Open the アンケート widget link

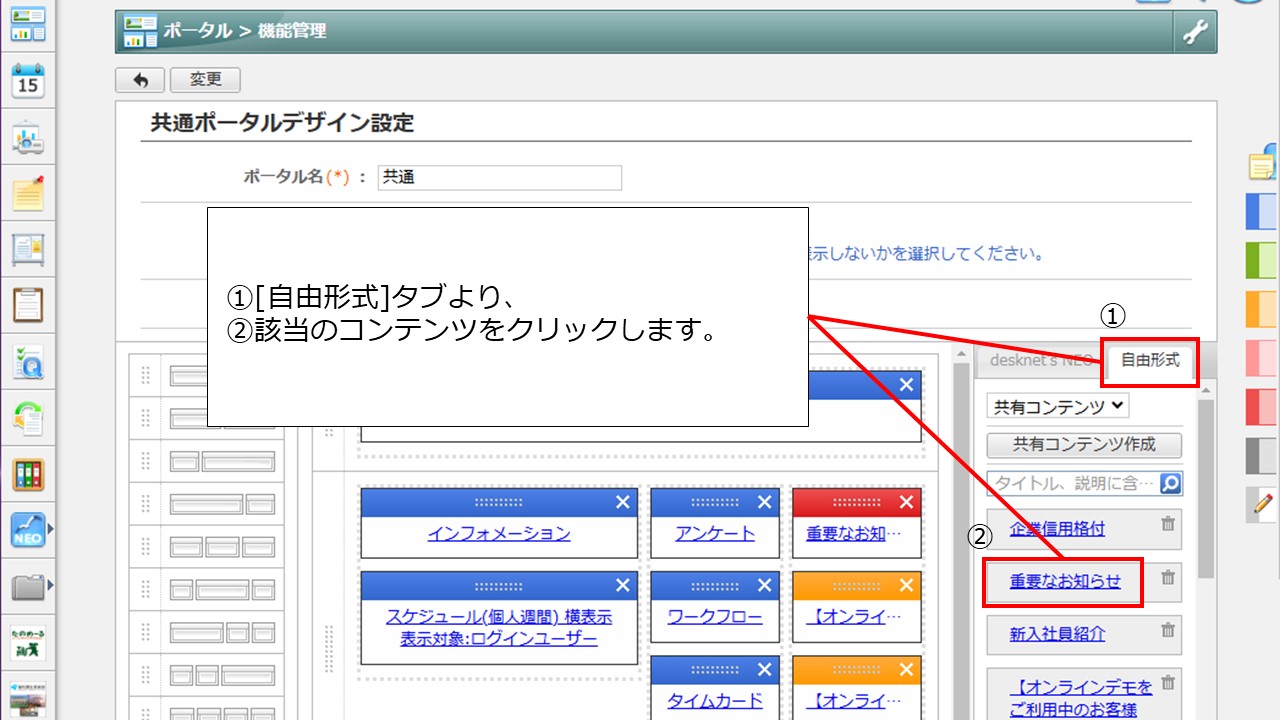click(715, 533)
